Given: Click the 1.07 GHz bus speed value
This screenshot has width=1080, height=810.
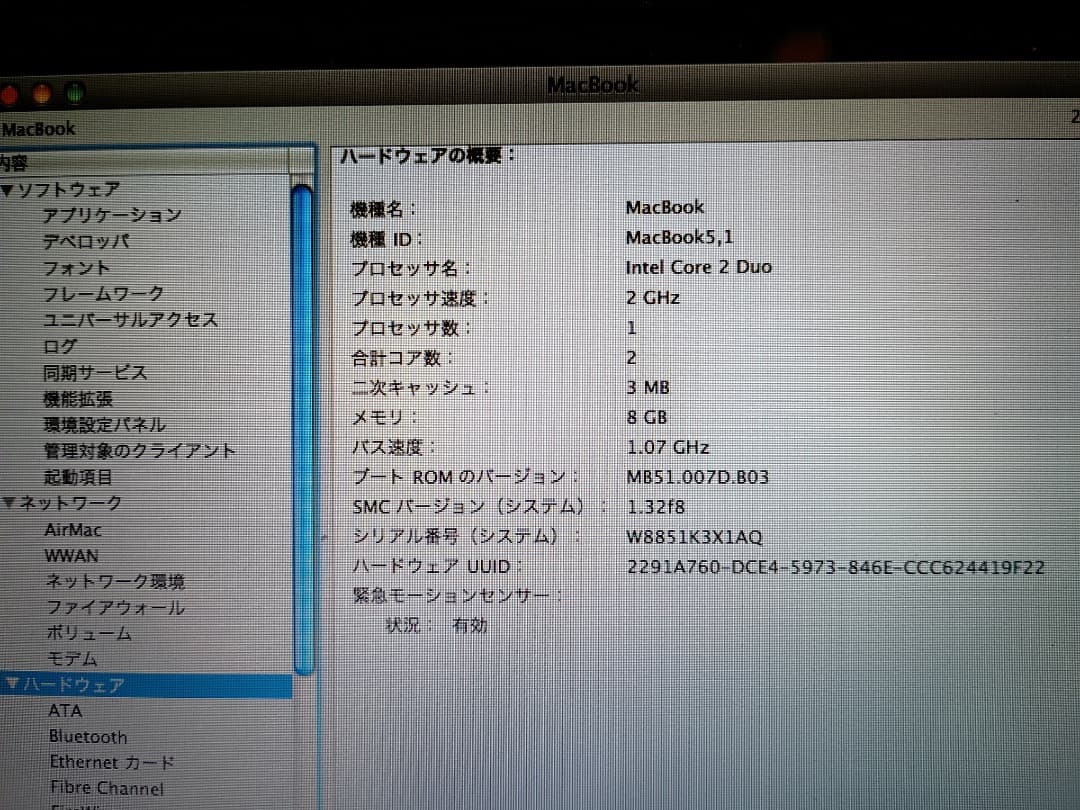Looking at the screenshot, I should coord(667,448).
